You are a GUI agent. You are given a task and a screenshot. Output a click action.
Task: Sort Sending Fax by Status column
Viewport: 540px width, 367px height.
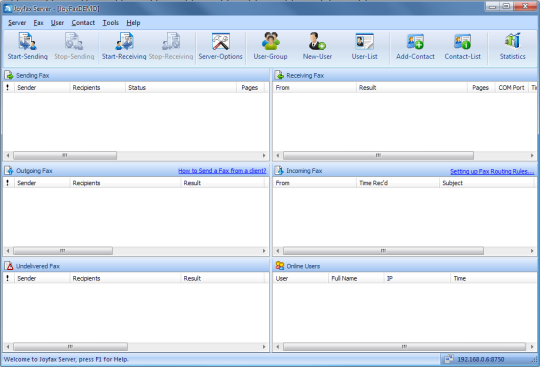tap(181, 87)
